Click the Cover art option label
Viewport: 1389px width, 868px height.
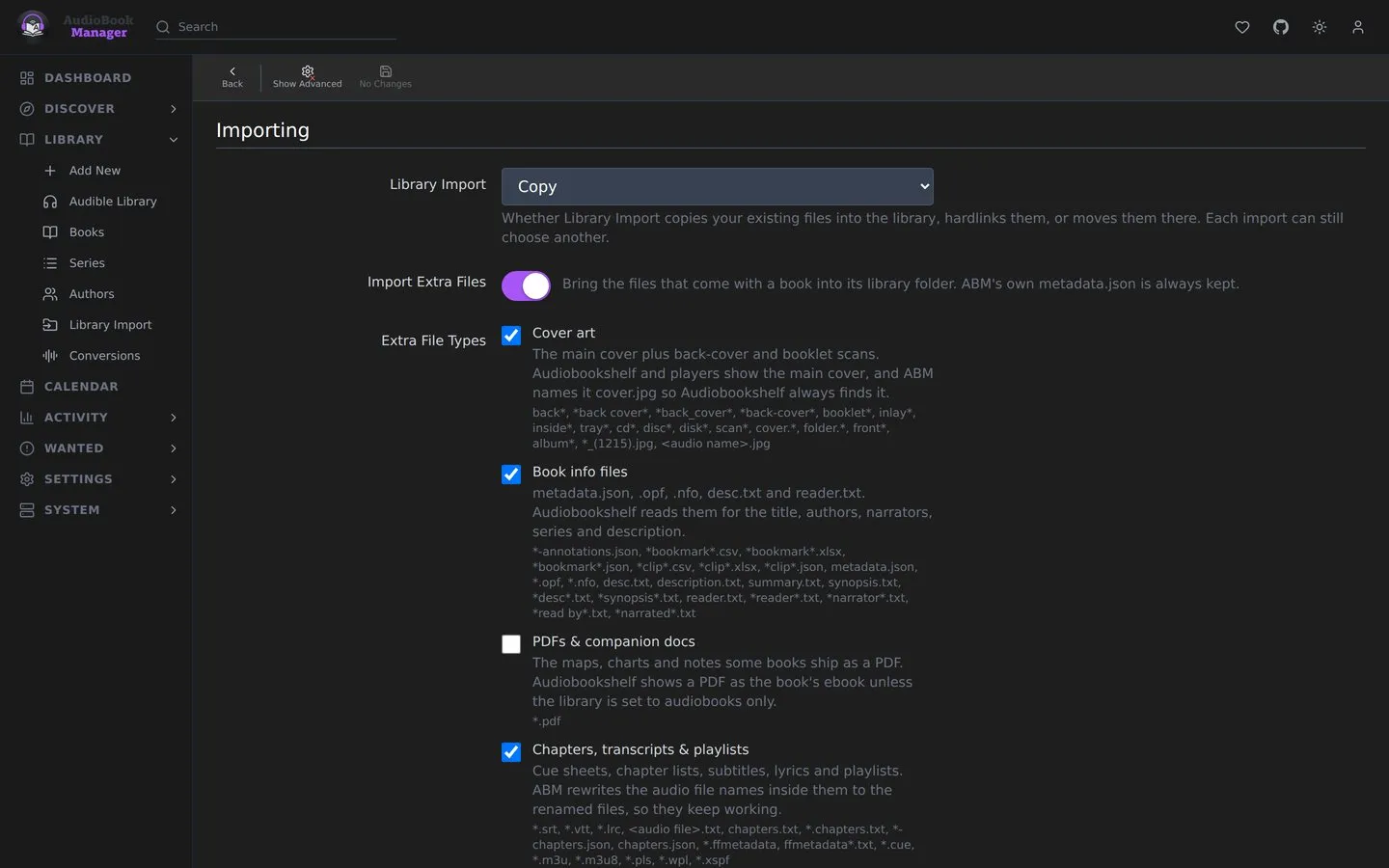pyautogui.click(x=563, y=333)
